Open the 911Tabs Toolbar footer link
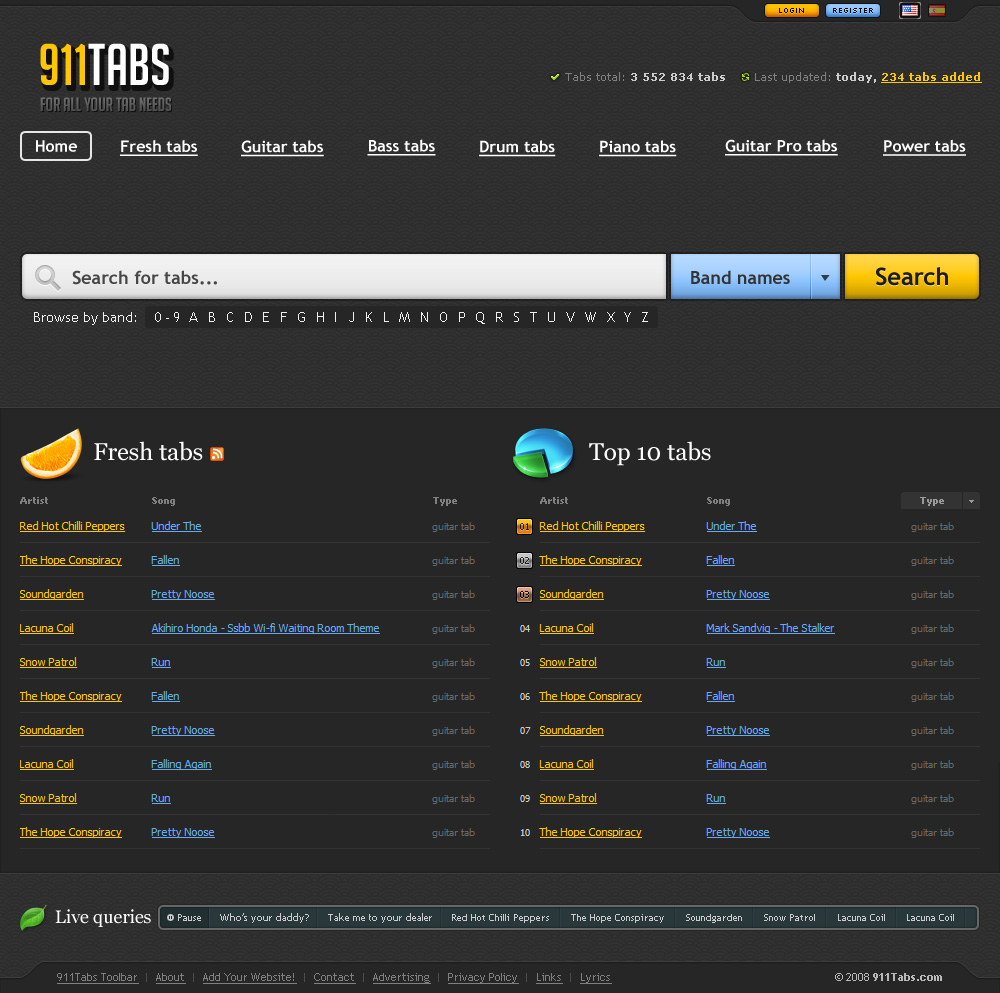The image size is (1000, 993). coord(97,977)
